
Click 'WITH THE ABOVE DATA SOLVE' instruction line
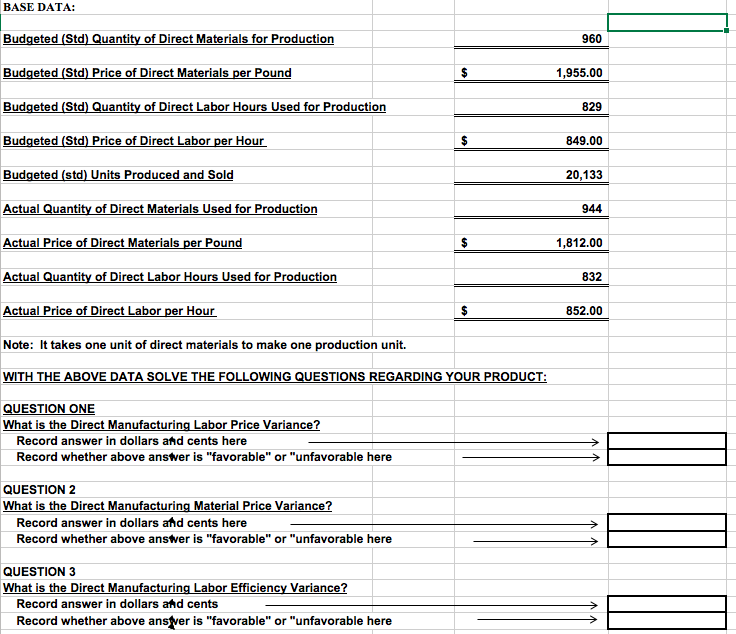point(275,377)
